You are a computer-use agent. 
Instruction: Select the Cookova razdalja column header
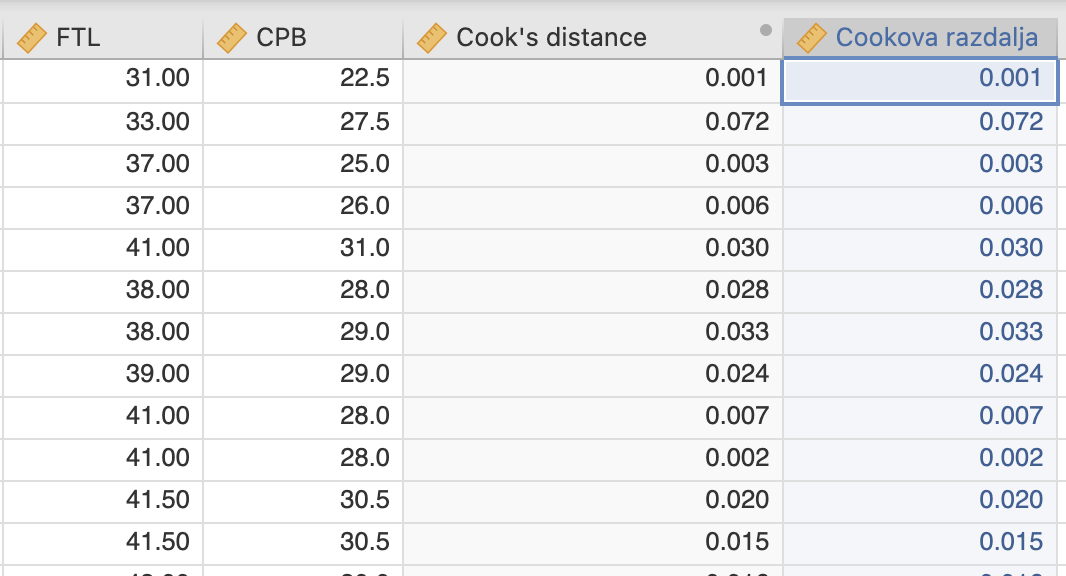click(x=921, y=38)
